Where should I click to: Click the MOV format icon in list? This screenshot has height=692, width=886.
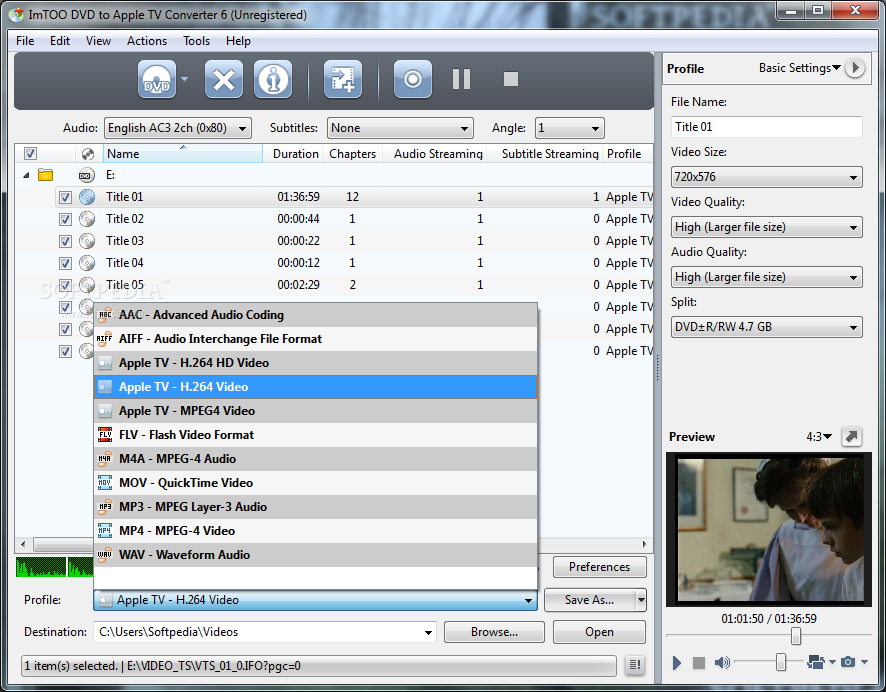click(x=105, y=483)
